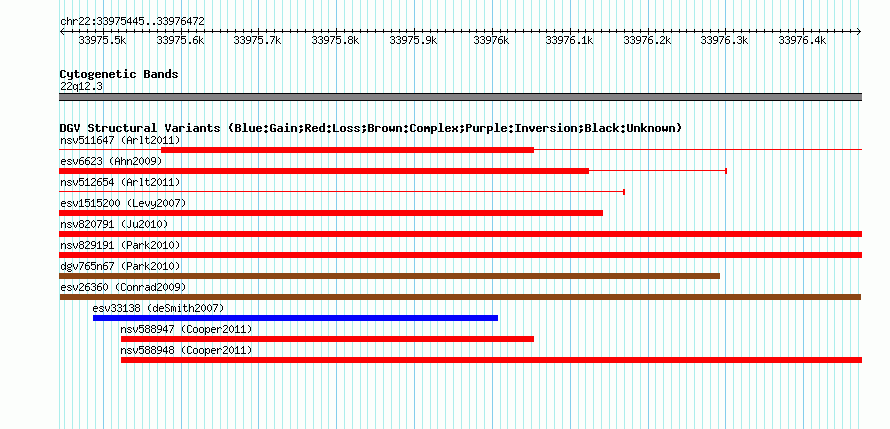890x429 pixels.
Task: Click the gray 22q12.3 cytogenetic band bar
Action: point(461,97)
